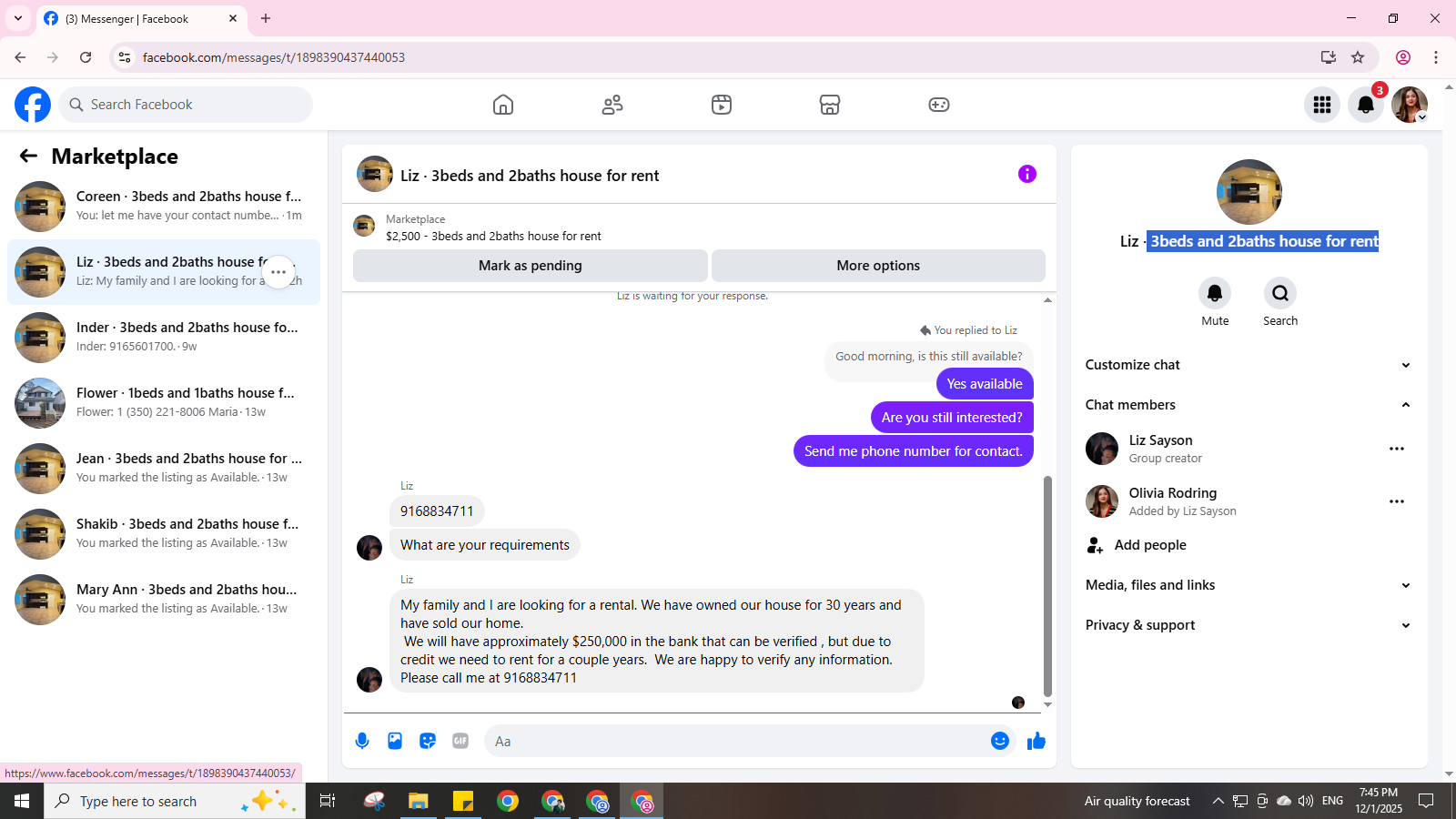Open Flower 1beds conversation
The image size is (1456, 819).
point(164,403)
